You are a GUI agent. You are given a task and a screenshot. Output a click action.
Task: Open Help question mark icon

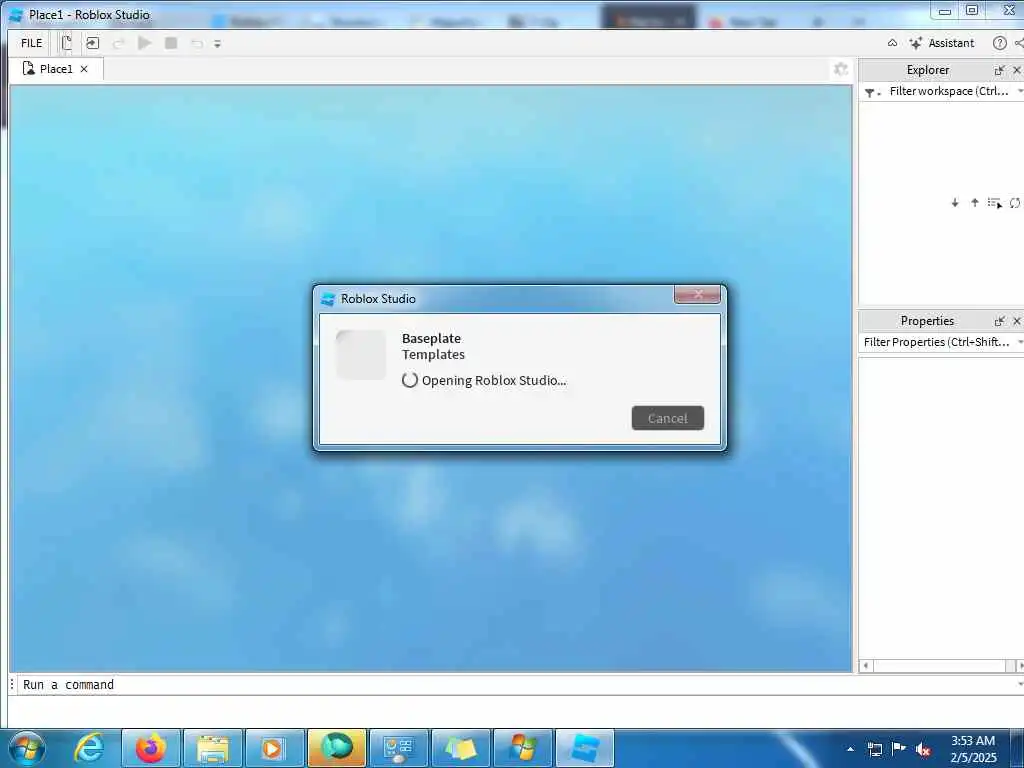(999, 43)
